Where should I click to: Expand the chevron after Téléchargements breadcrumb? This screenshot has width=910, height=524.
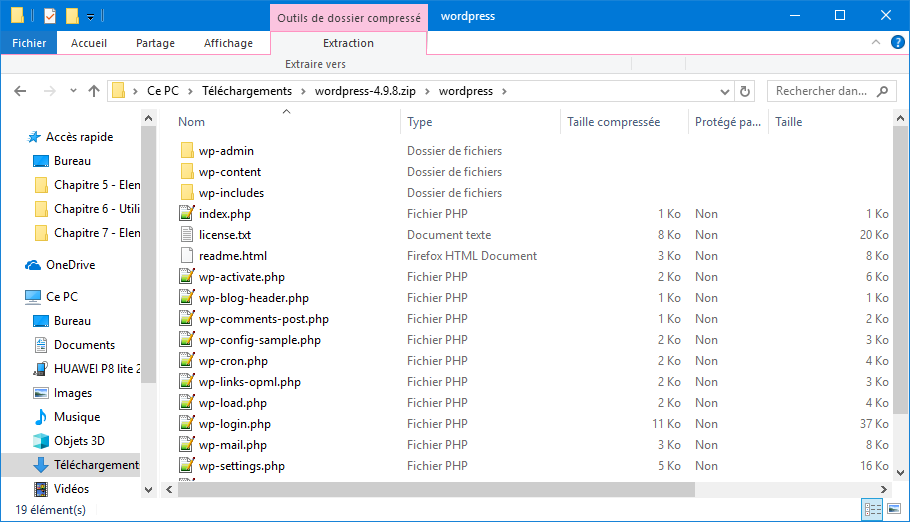pos(304,91)
